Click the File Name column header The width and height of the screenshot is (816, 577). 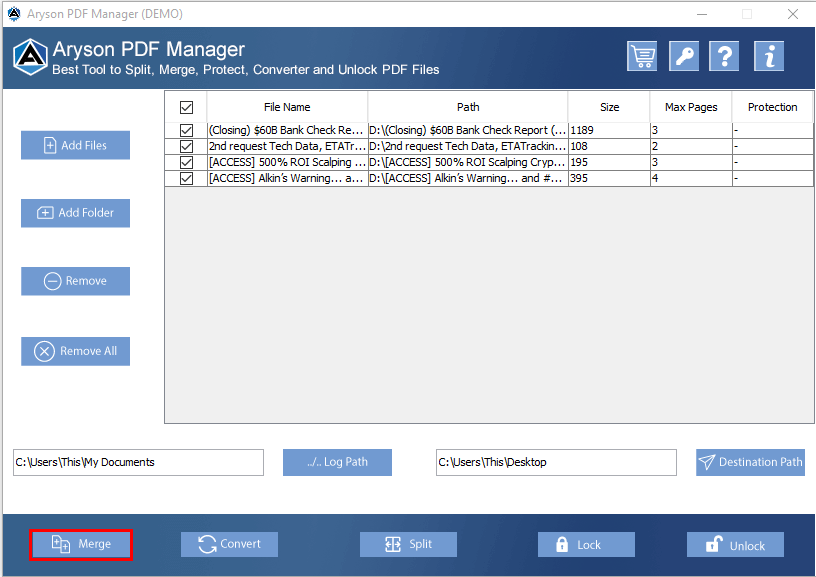(x=287, y=107)
